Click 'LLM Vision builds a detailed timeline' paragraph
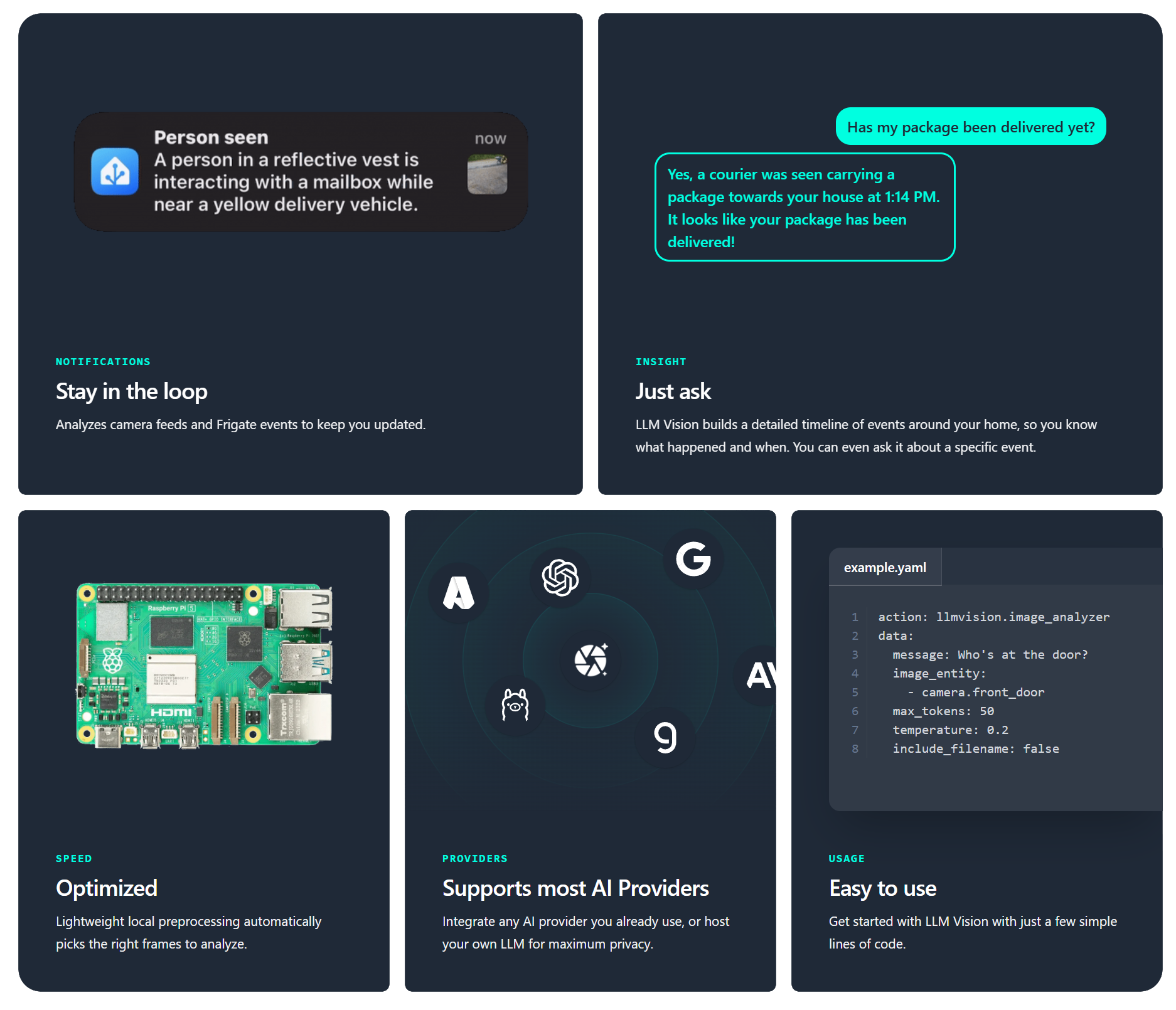Image resolution: width=1176 pixels, height=1010 pixels. tap(866, 436)
